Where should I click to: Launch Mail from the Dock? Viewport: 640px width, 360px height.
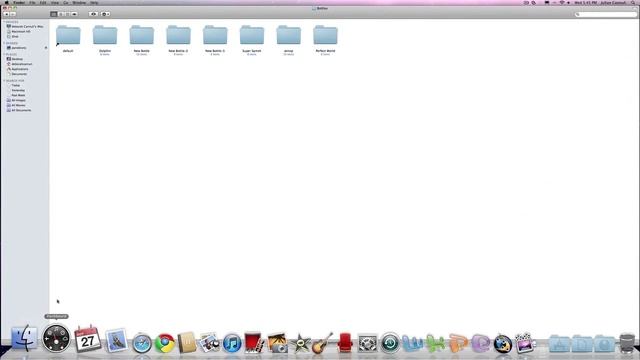116,340
